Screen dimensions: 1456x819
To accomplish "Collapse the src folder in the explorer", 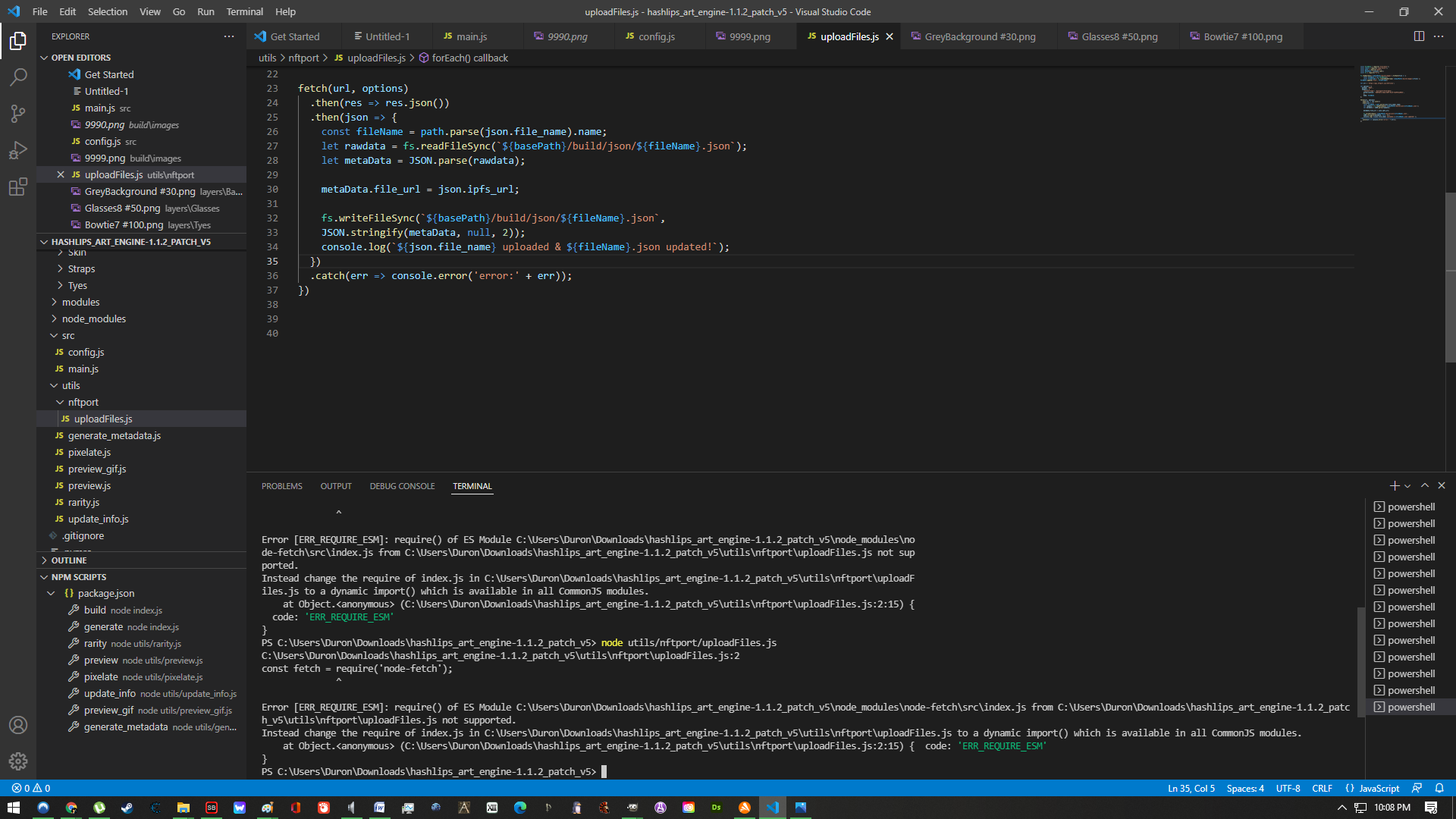I will pyautogui.click(x=68, y=335).
